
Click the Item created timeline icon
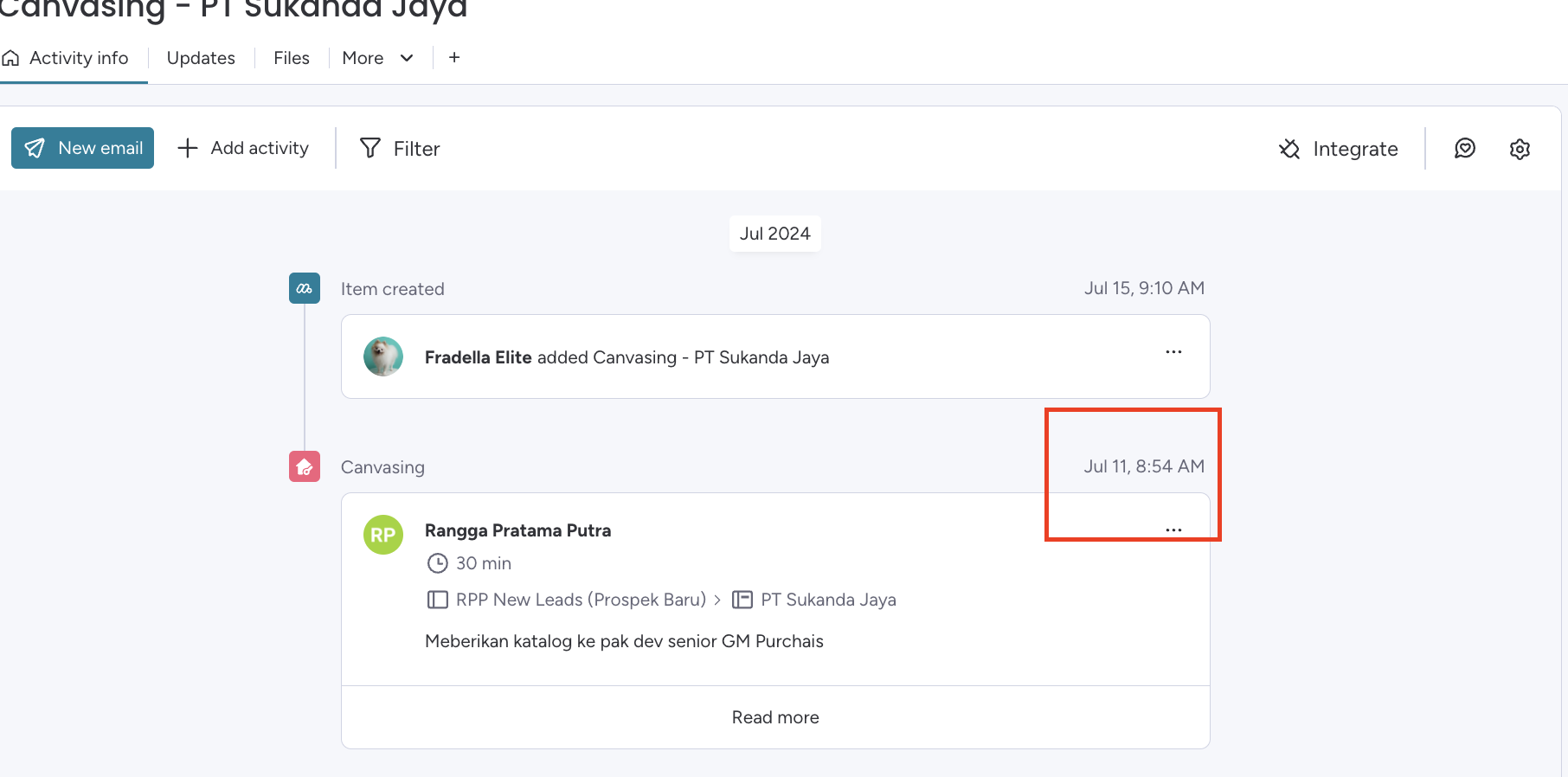[305, 288]
